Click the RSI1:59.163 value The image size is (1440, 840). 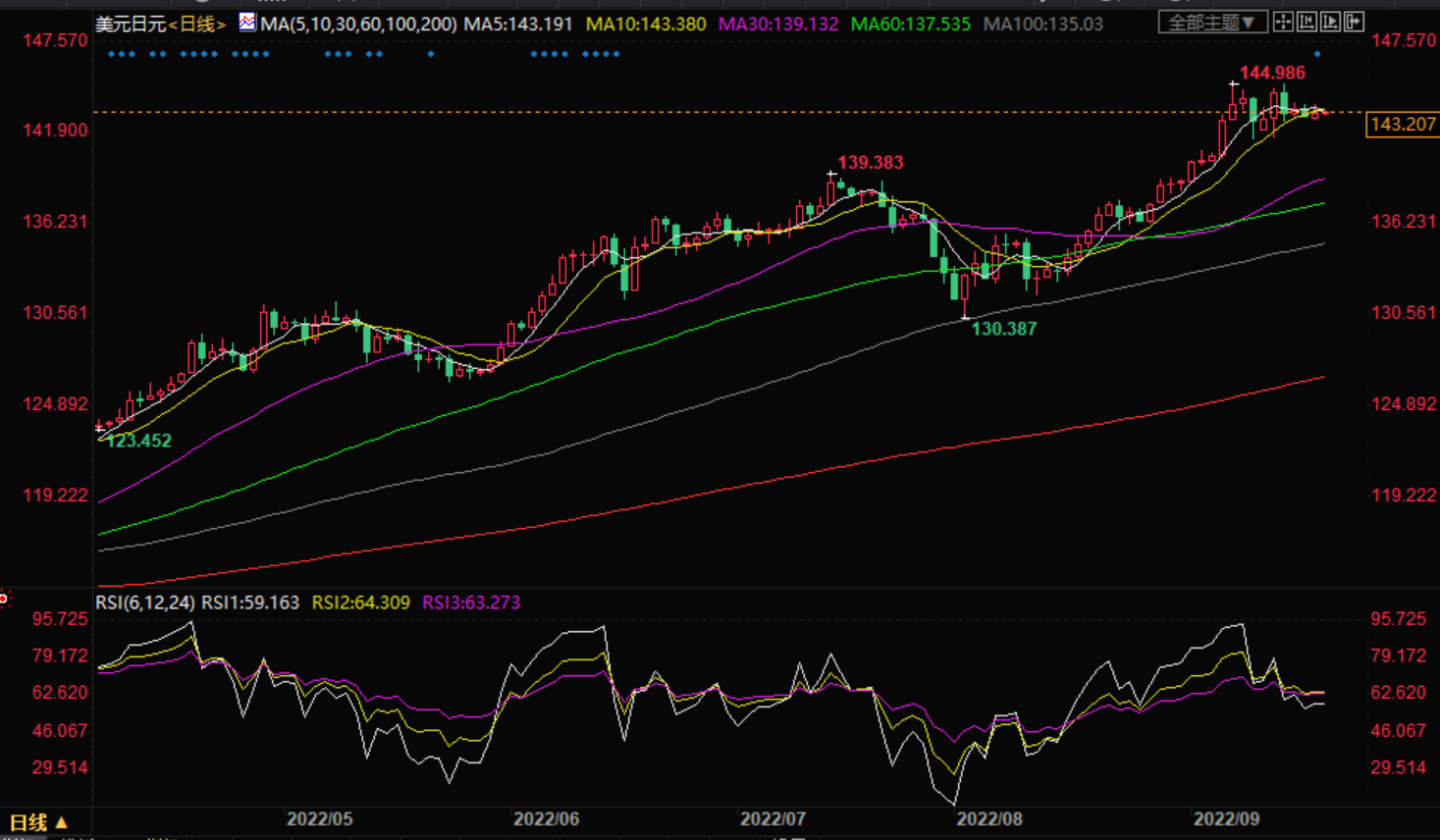coord(250,603)
